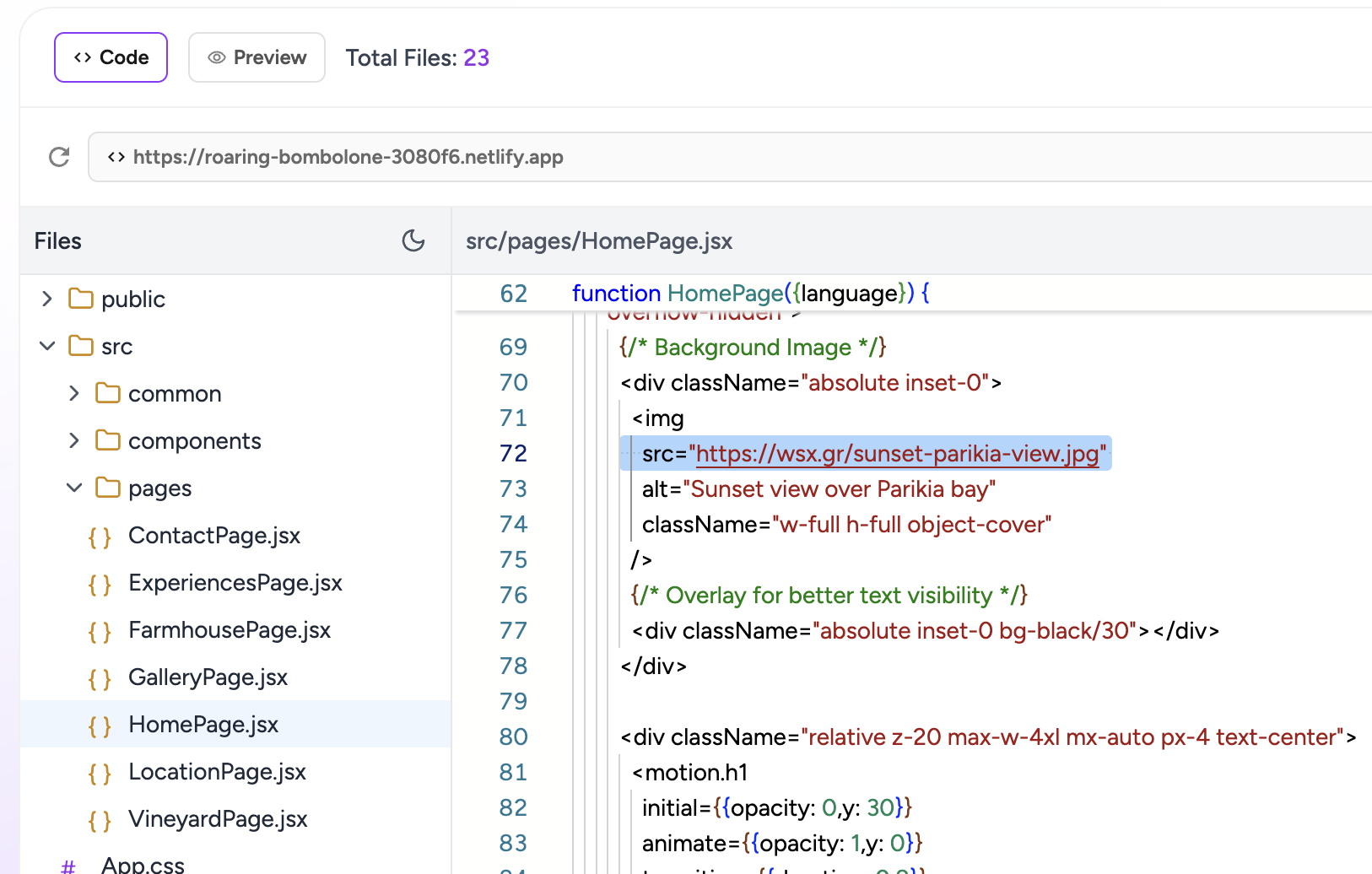Expand the common folder chevron

pyautogui.click(x=74, y=393)
